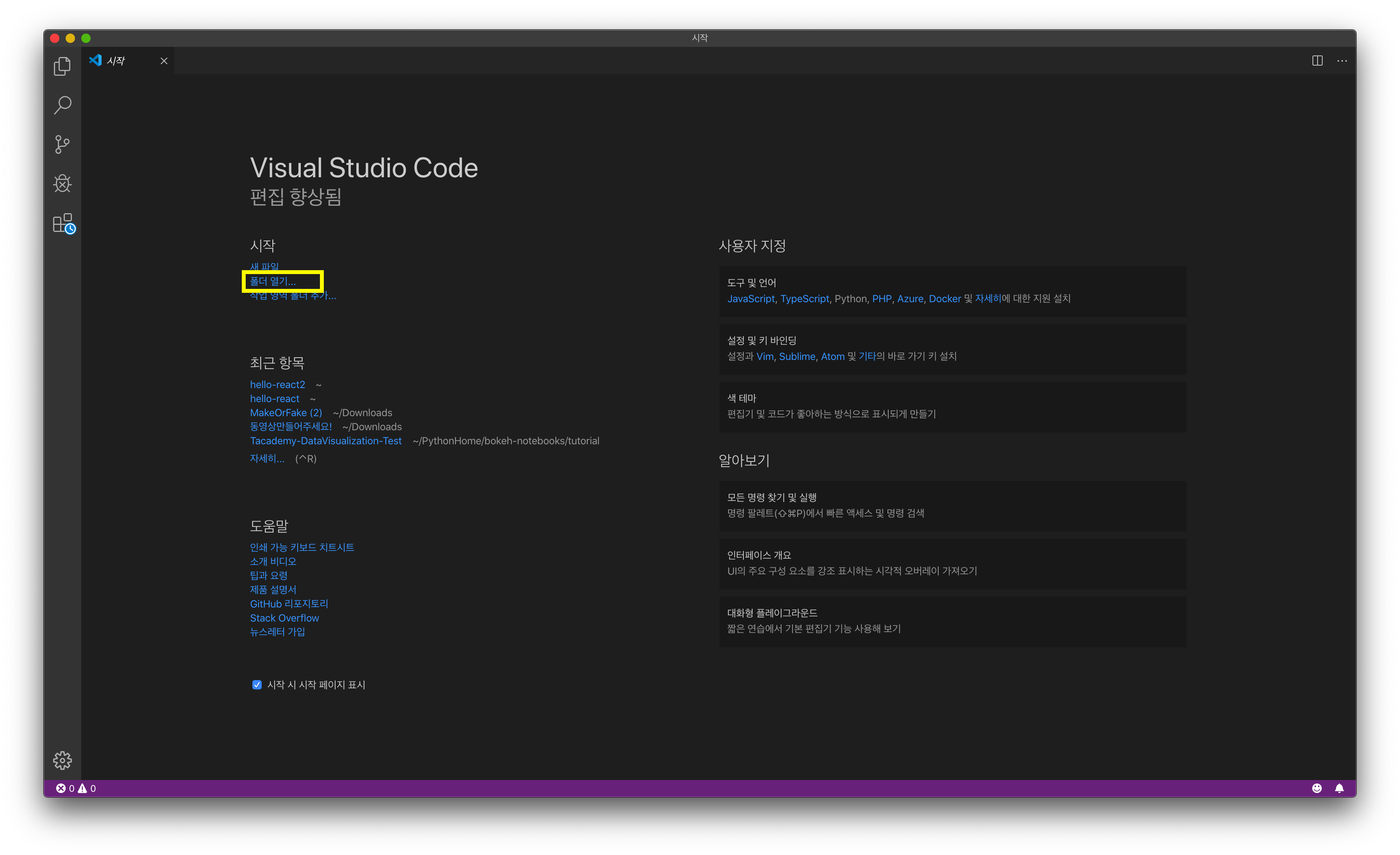
Task: Click the 설정 및 키 바인딩 card title
Action: 761,341
